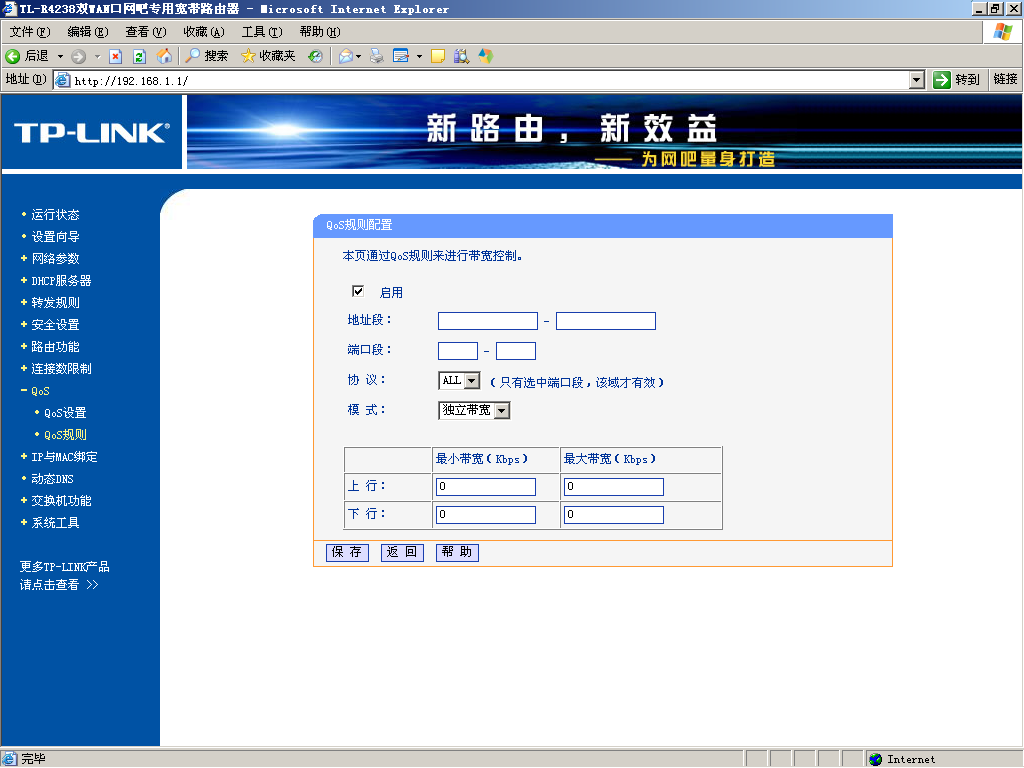Open the 工具(T) menu
Image resolution: width=1024 pixels, height=768 pixels.
(x=262, y=32)
